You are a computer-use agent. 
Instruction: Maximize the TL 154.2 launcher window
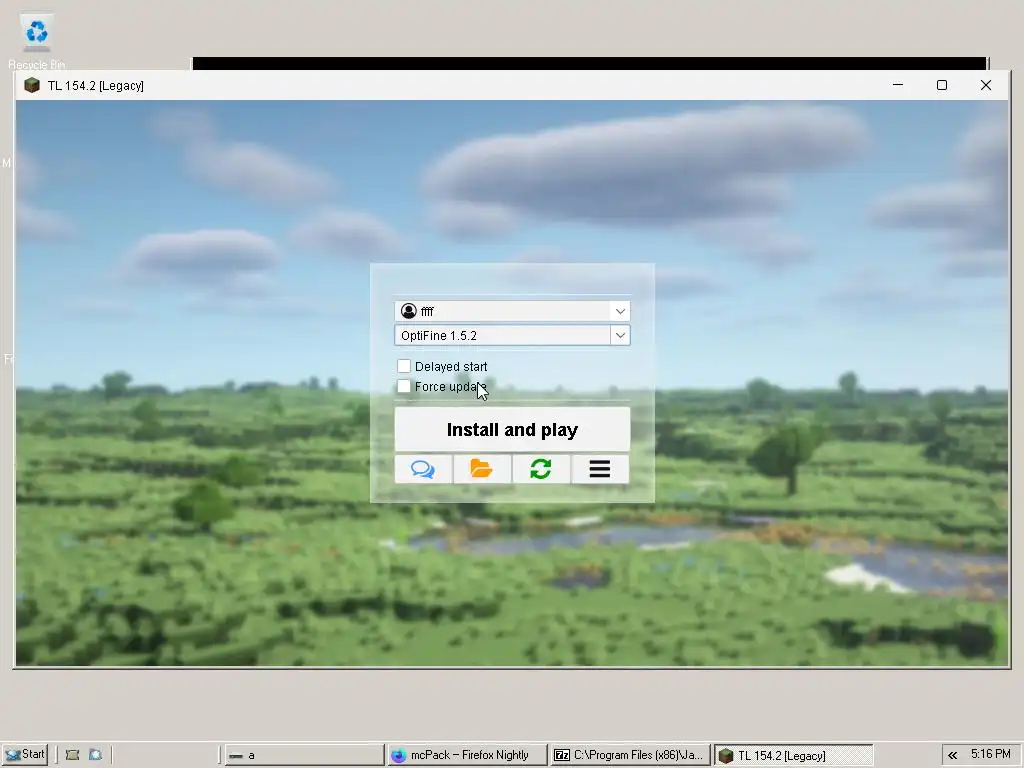coord(942,85)
